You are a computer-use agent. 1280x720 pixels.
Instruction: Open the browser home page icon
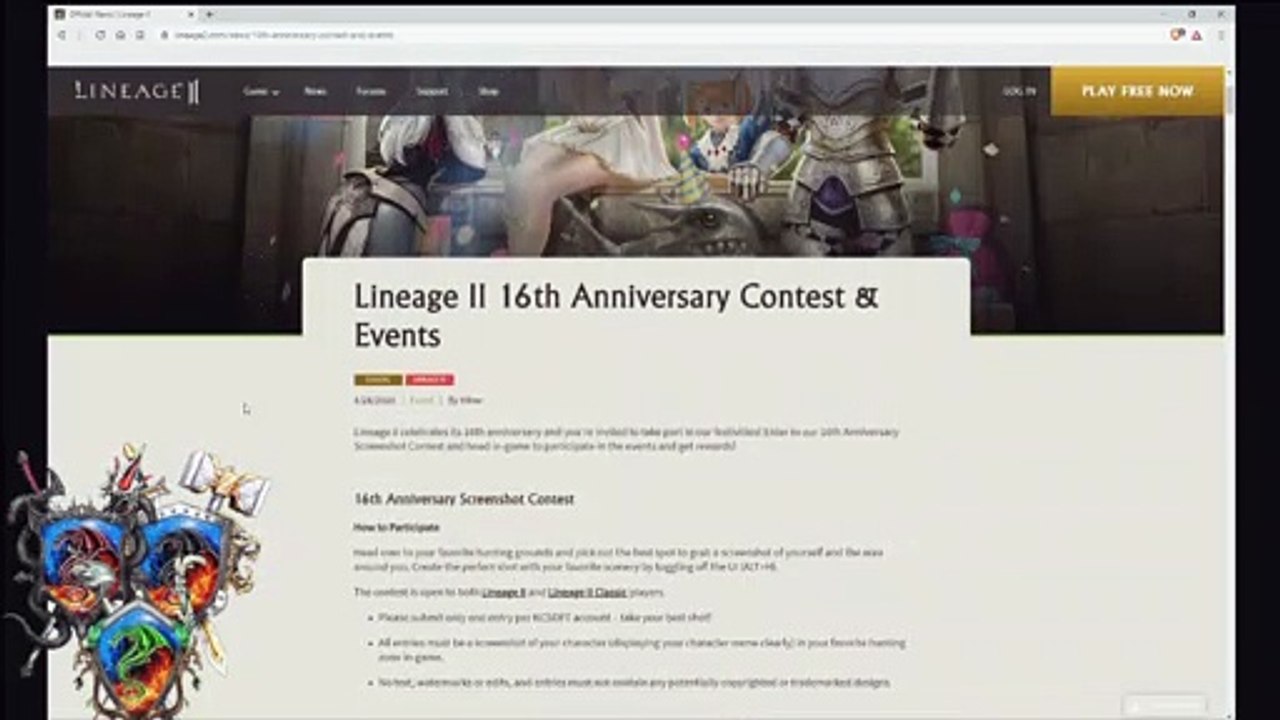click(x=119, y=34)
